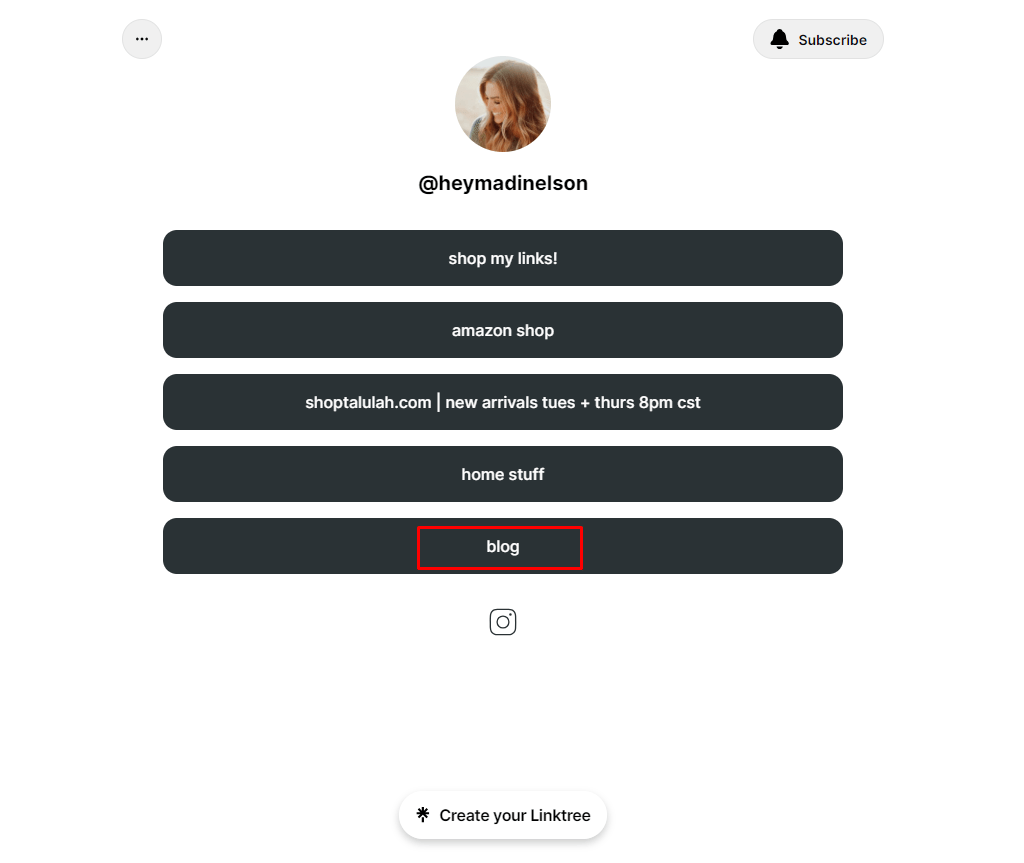The image size is (1024, 863).
Task: Open the "home stuff" link
Action: click(503, 474)
